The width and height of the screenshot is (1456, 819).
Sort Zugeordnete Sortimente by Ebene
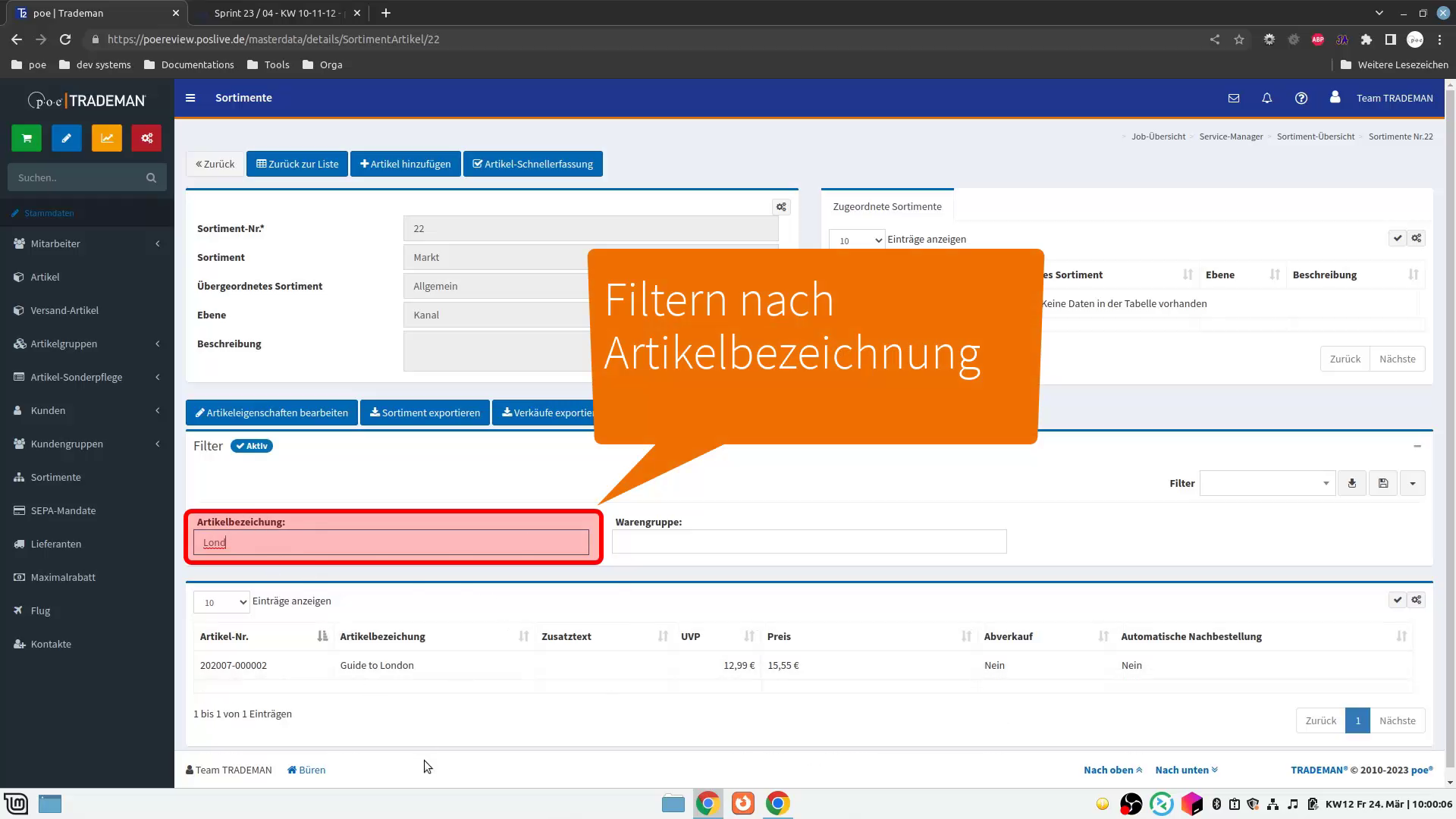point(1242,275)
